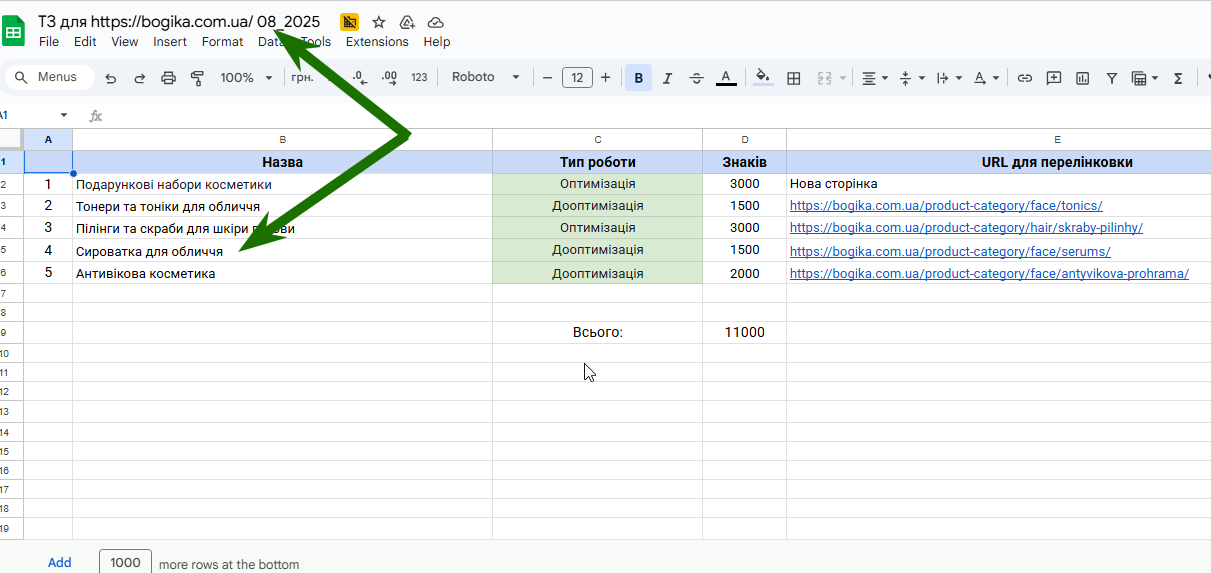Open the 123 number format menu
This screenshot has height=573, width=1211.
pos(419,78)
